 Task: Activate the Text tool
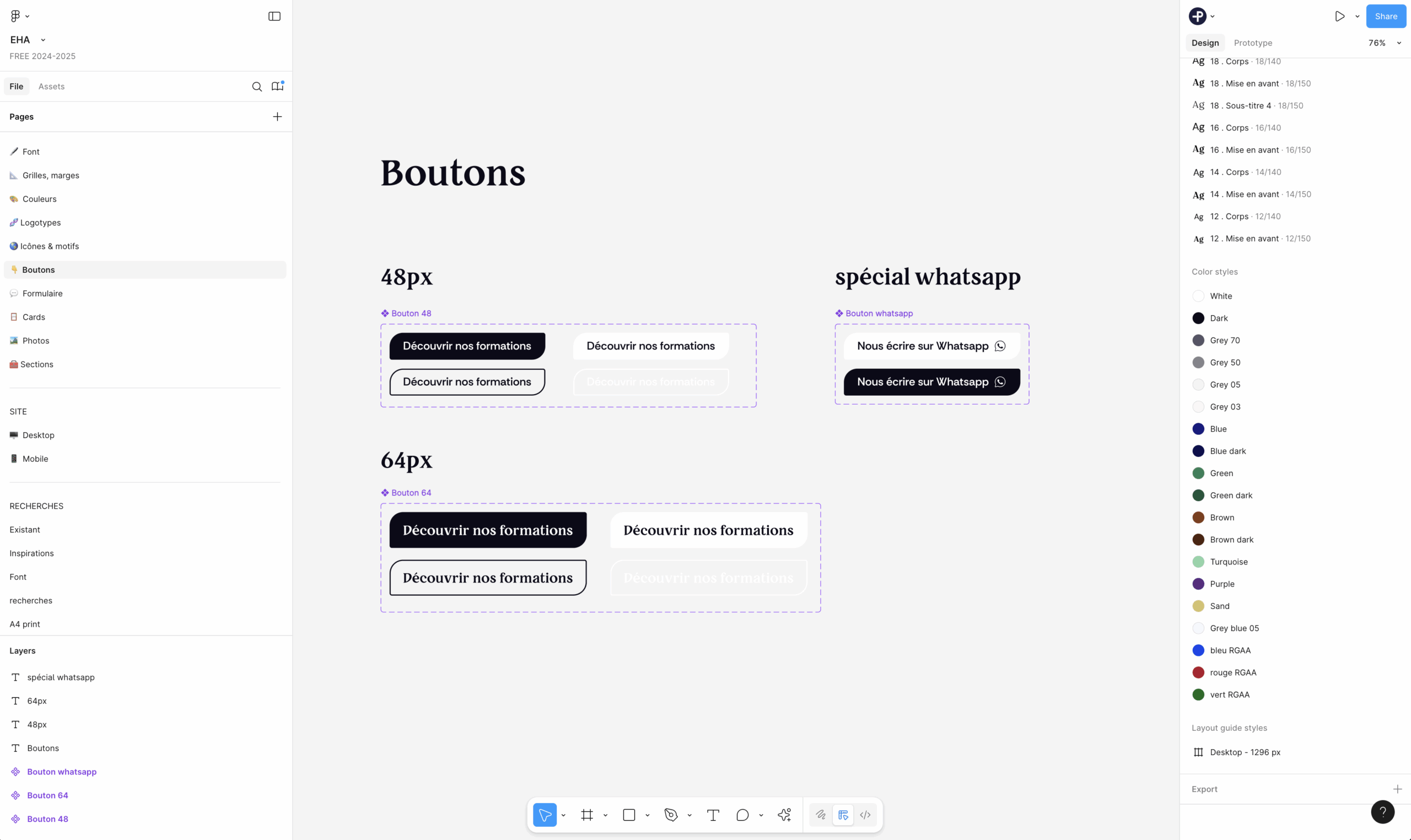[x=713, y=815]
